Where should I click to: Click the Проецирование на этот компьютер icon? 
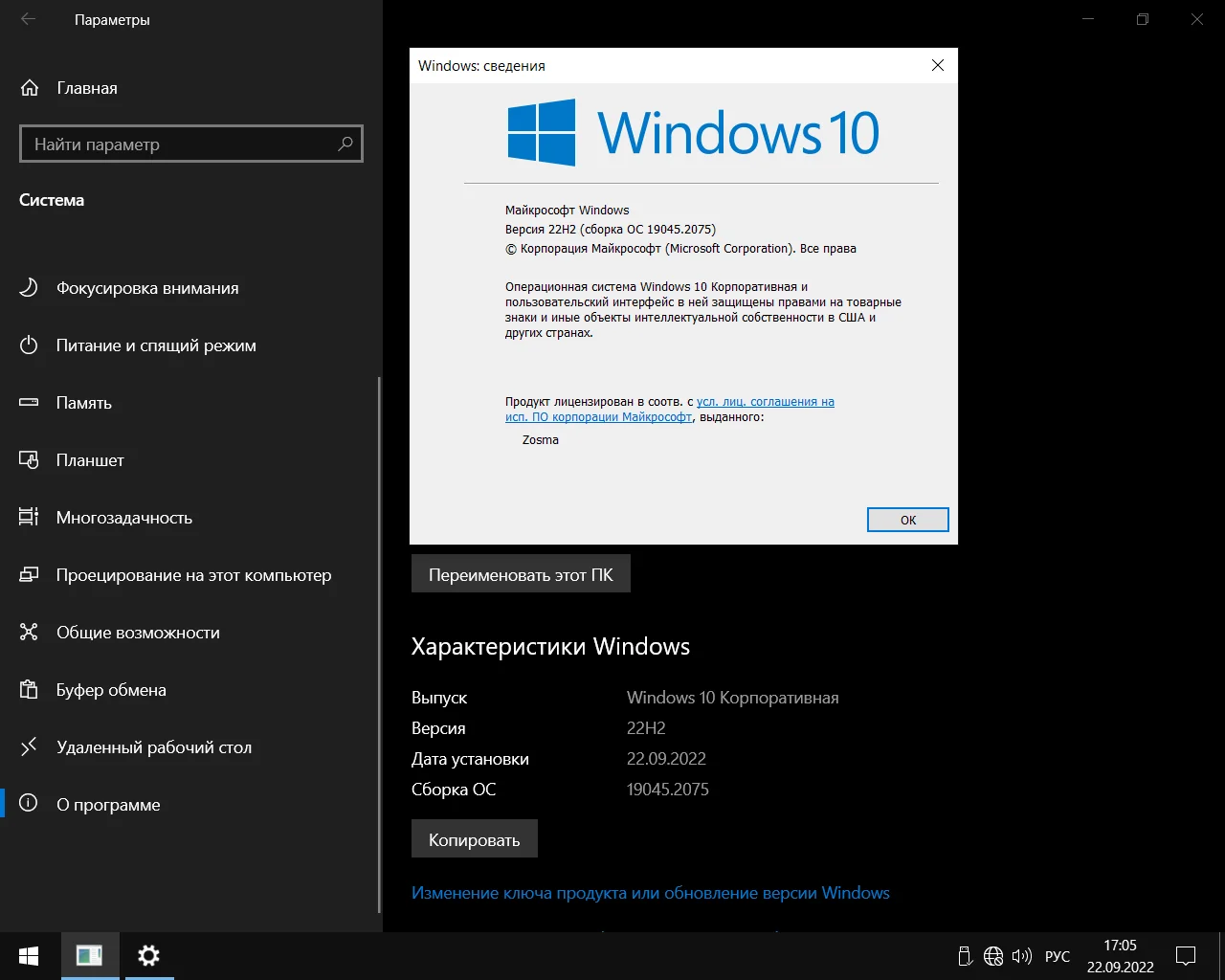[x=29, y=574]
